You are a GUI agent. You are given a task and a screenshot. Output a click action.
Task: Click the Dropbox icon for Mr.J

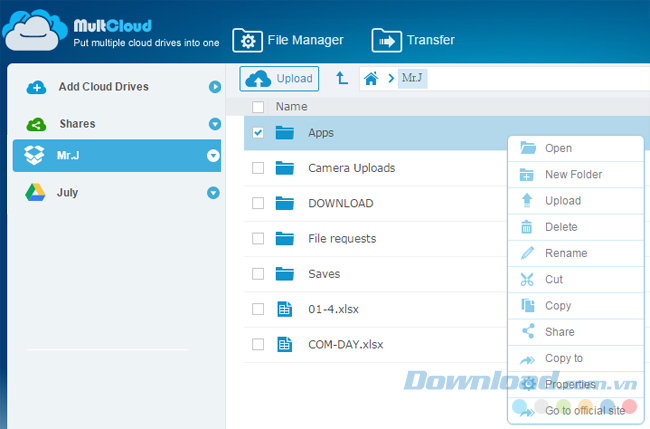pos(35,155)
